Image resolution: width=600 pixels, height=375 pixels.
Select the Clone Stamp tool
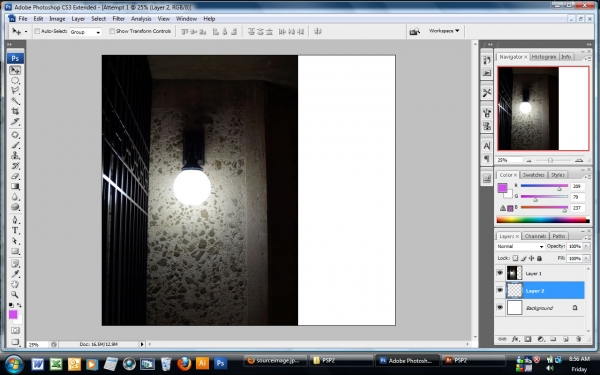[15, 155]
